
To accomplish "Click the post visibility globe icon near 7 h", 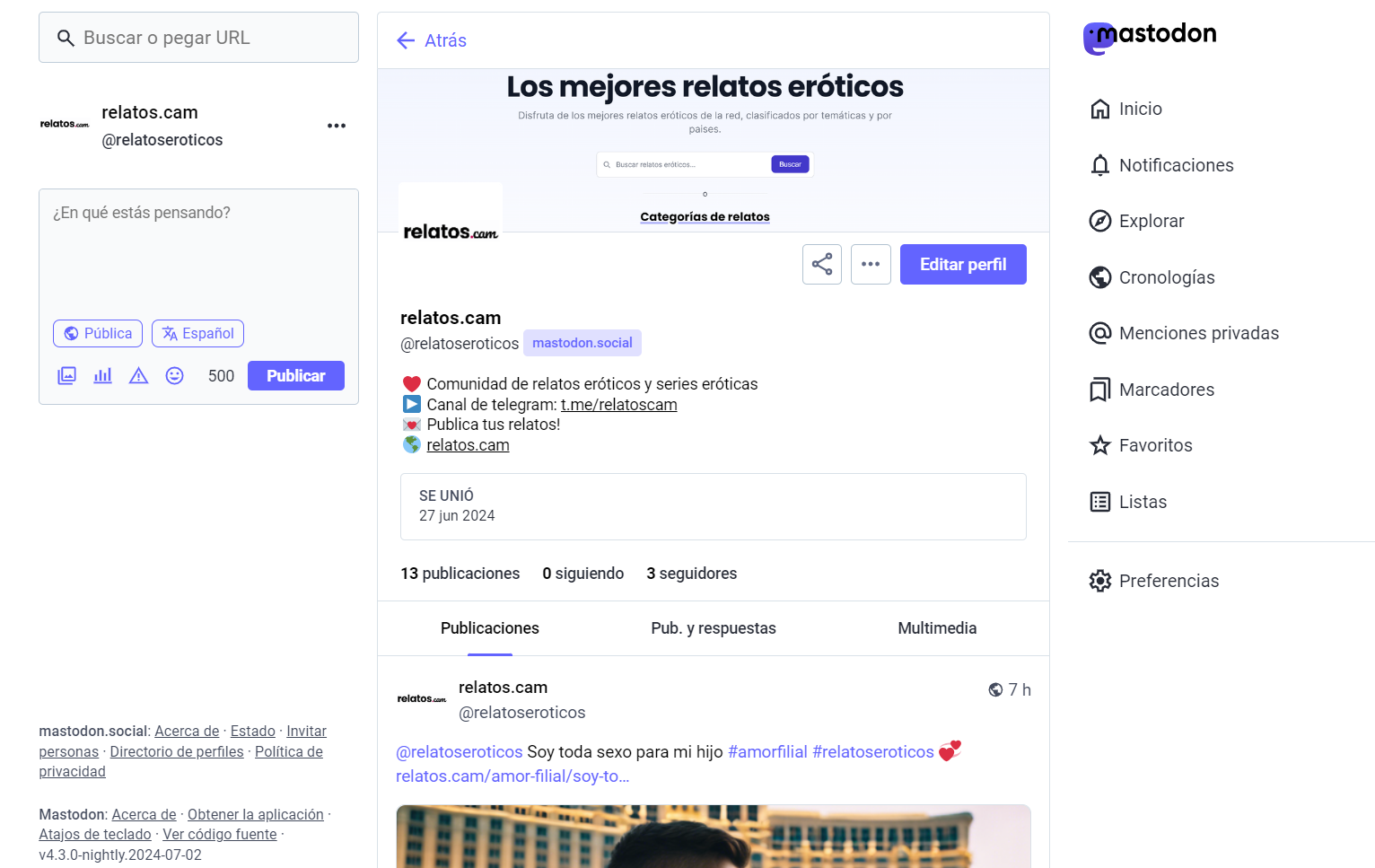I will (995, 689).
